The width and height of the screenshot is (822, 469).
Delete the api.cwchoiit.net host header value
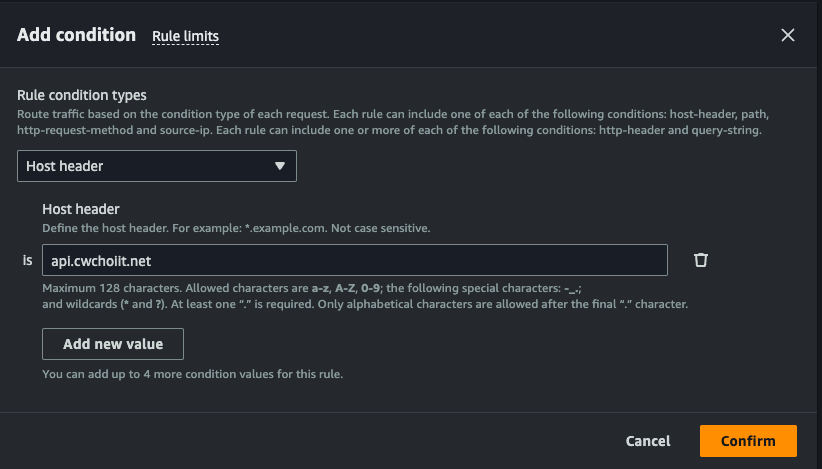[x=701, y=260]
